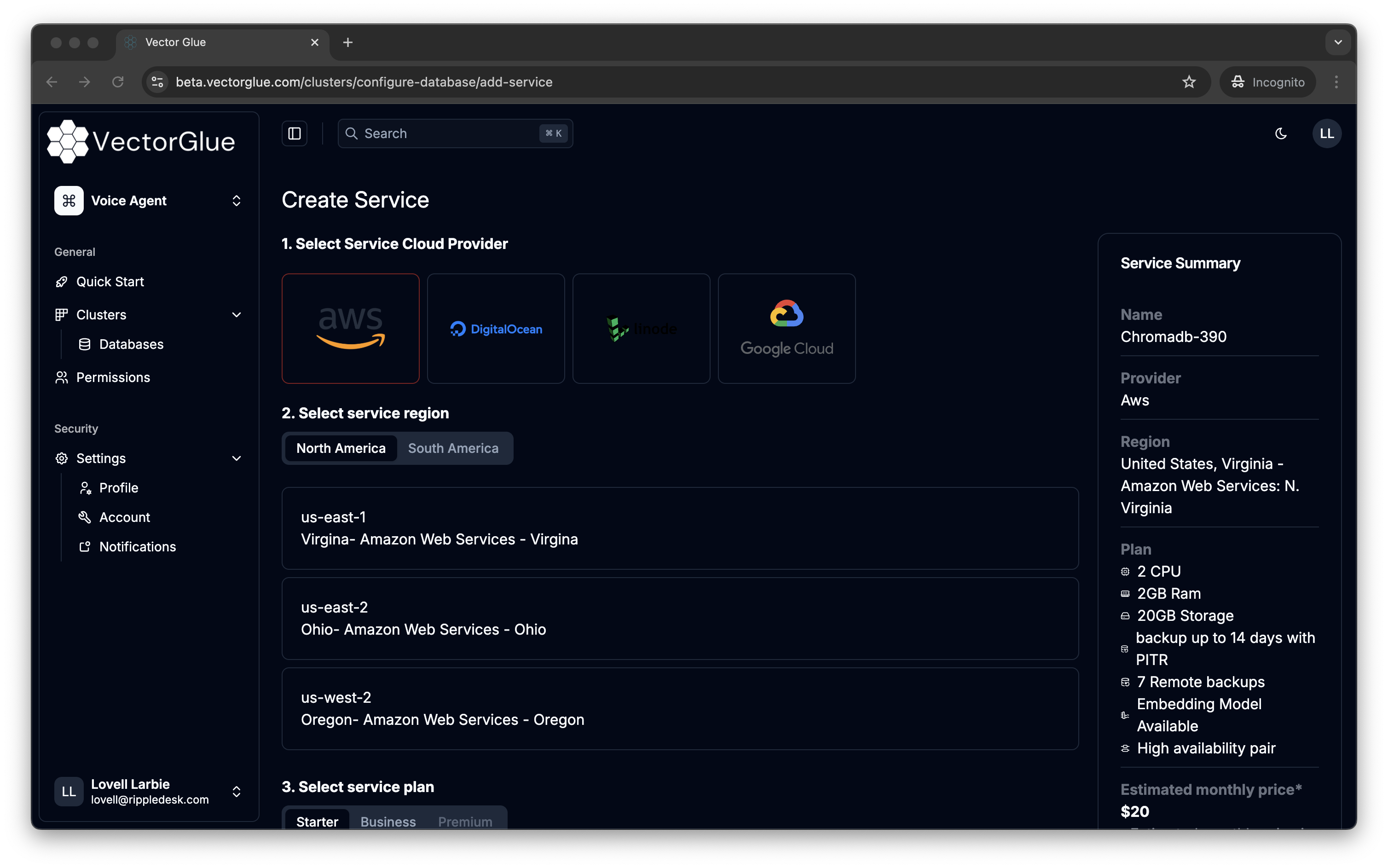Viewport: 1388px width, 868px height.
Task: Open Notifications settings
Action: click(138, 546)
